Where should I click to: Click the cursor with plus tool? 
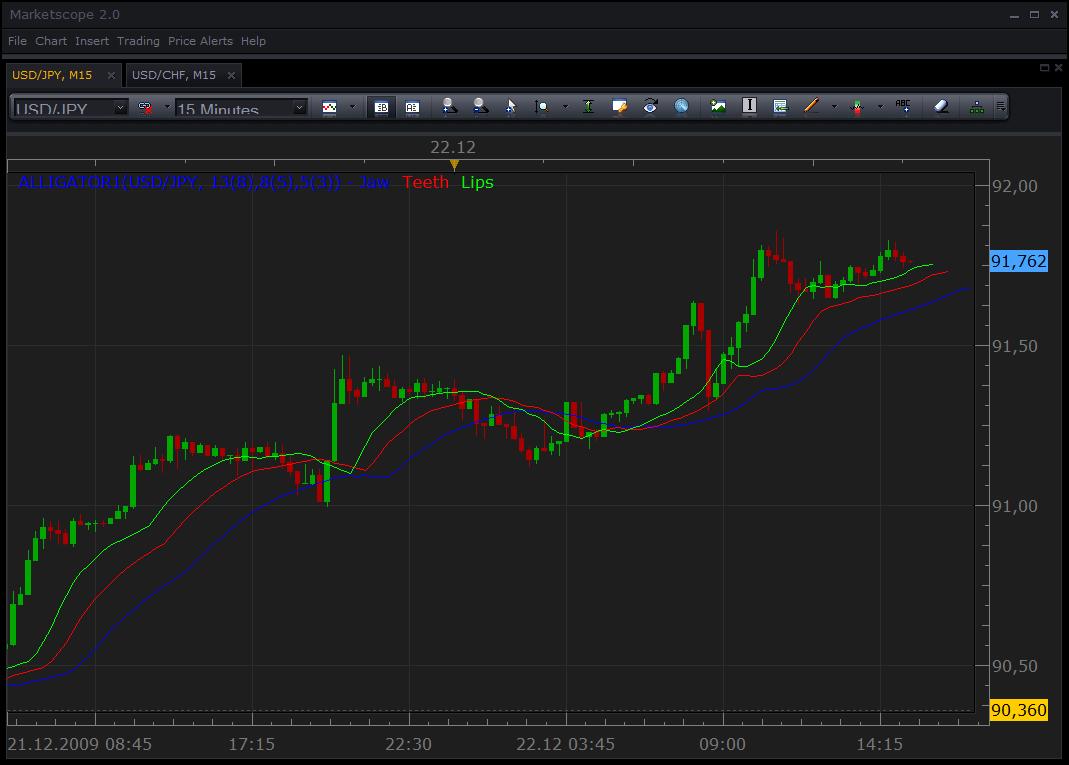point(511,106)
